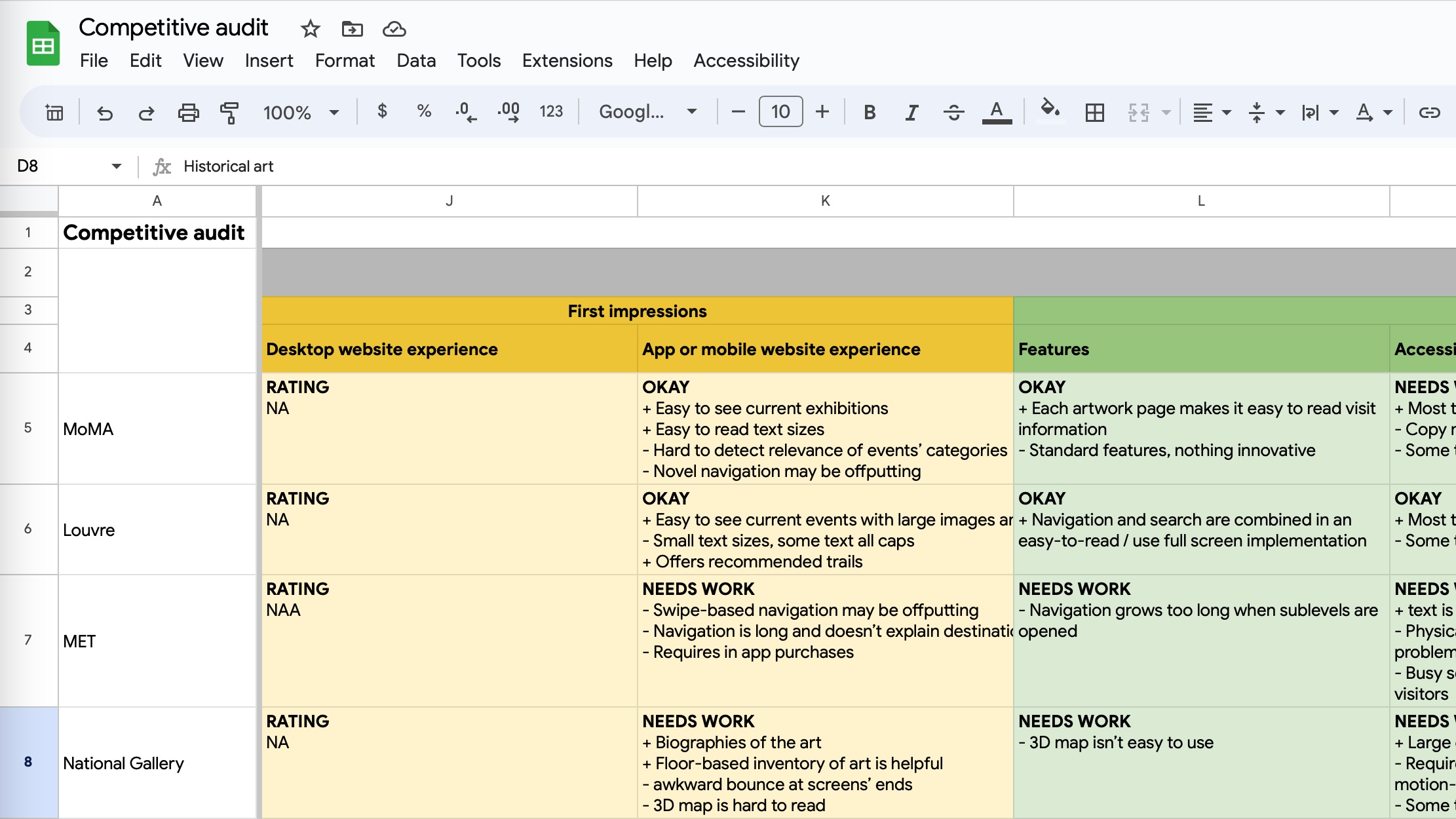
Task: Insert a link with the link icon
Action: 1429,113
